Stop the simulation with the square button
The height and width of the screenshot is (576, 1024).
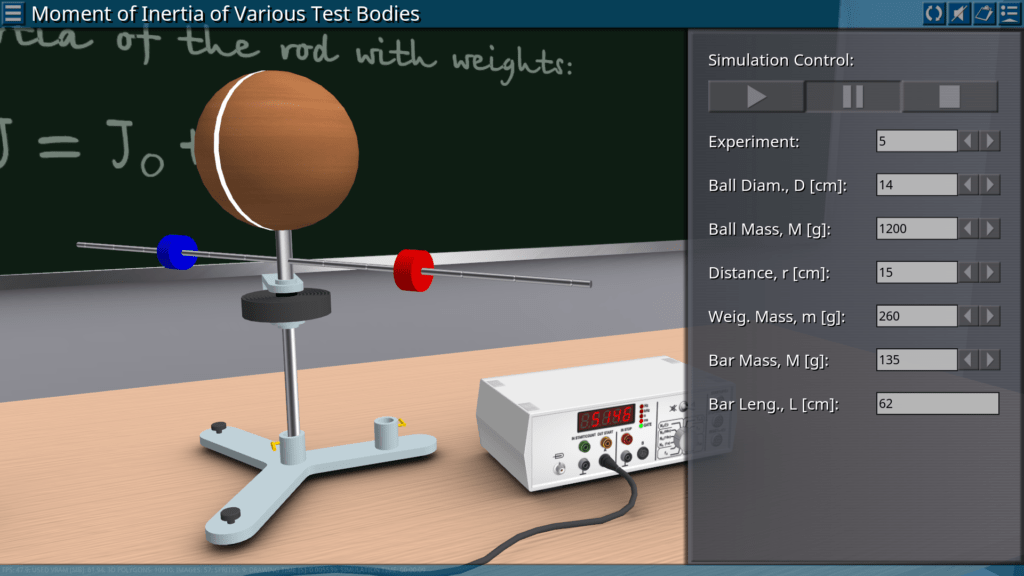coord(949,97)
